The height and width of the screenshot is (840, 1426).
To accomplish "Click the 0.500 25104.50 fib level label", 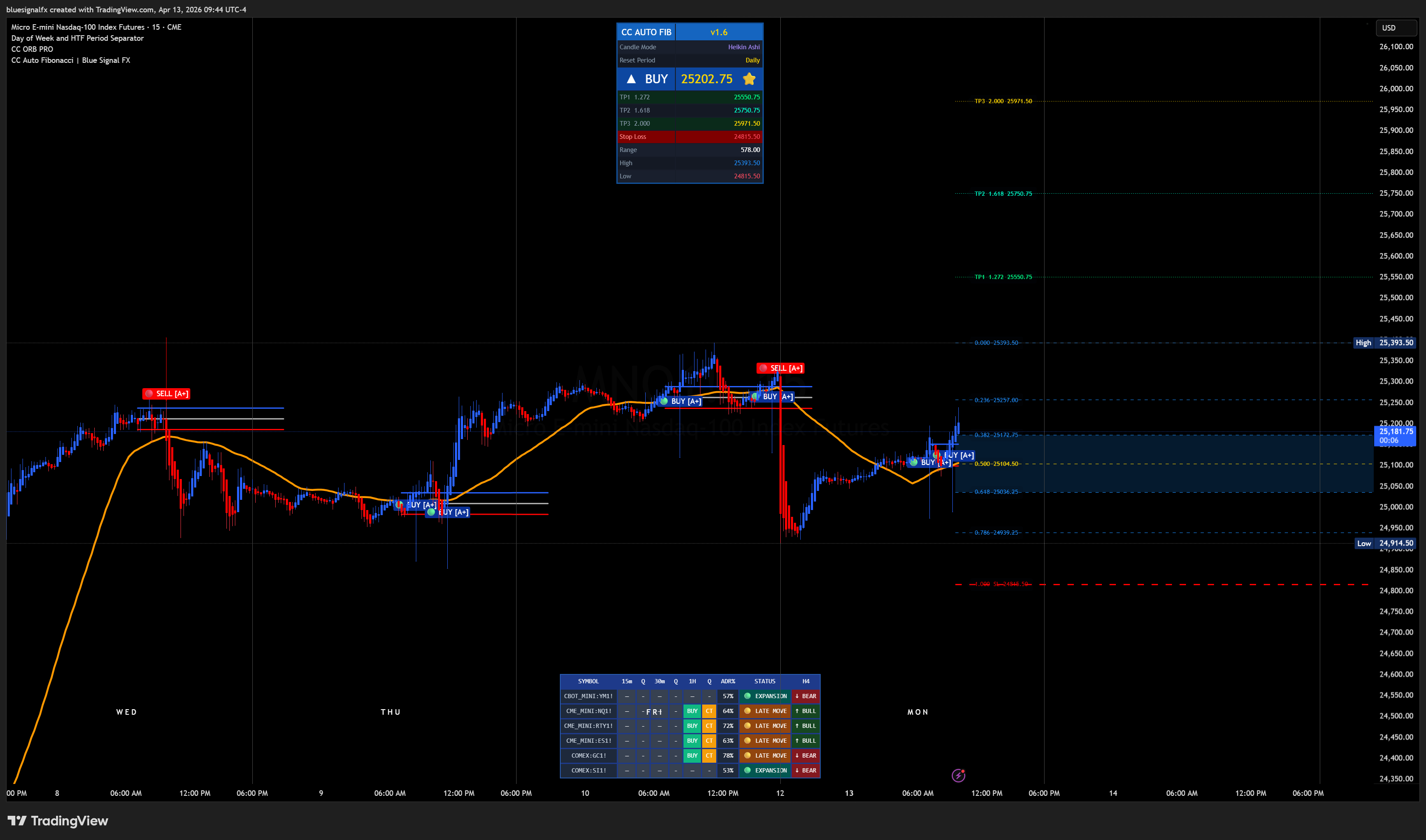I will (x=997, y=464).
